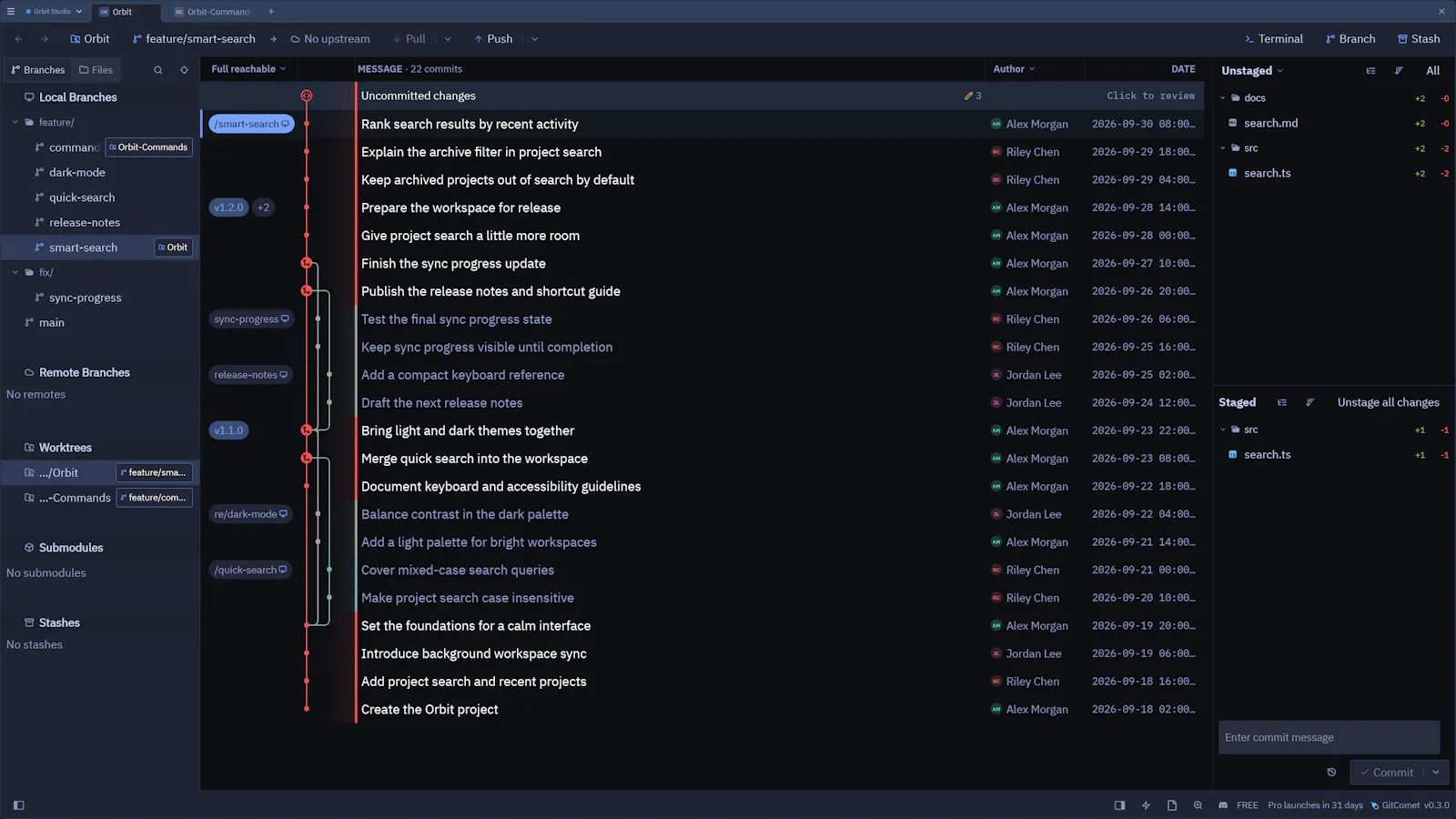Click the Branch button in toolbar

tap(1350, 39)
